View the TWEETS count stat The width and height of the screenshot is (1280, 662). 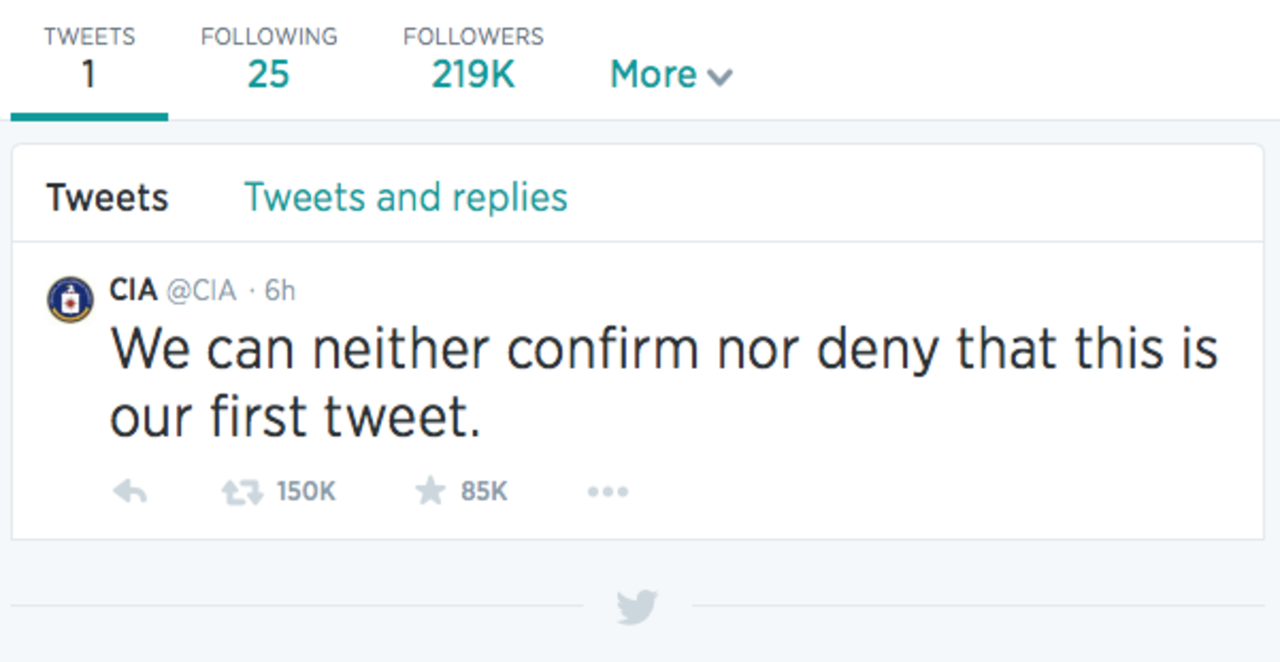click(89, 55)
